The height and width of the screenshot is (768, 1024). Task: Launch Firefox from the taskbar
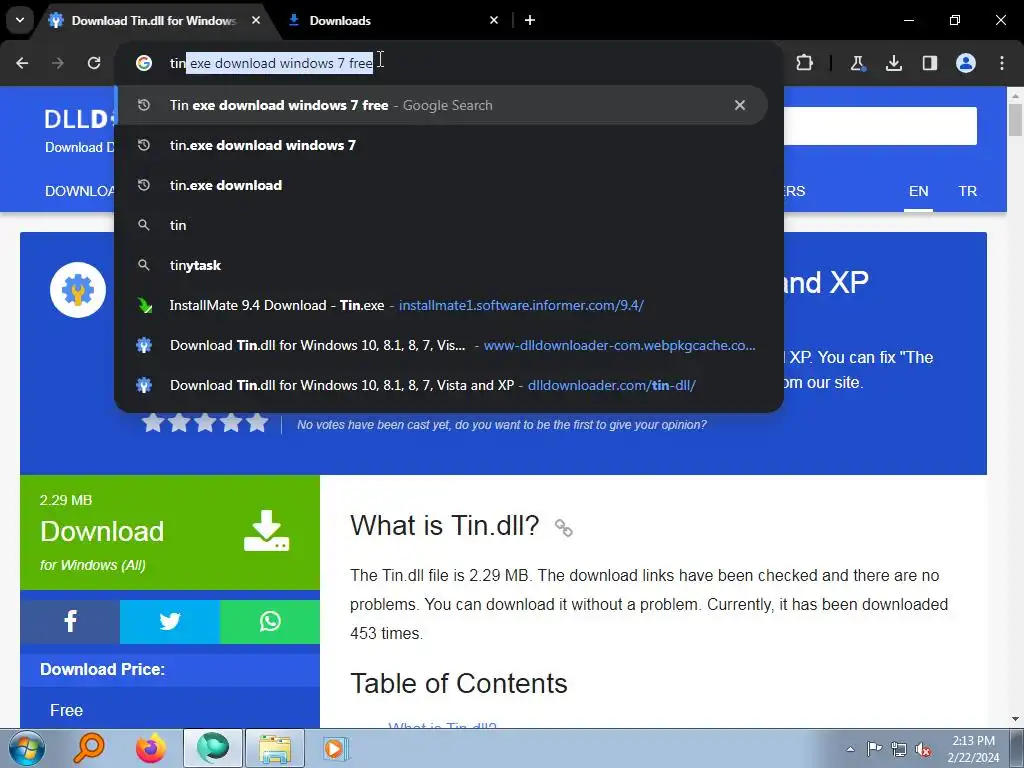tap(150, 748)
